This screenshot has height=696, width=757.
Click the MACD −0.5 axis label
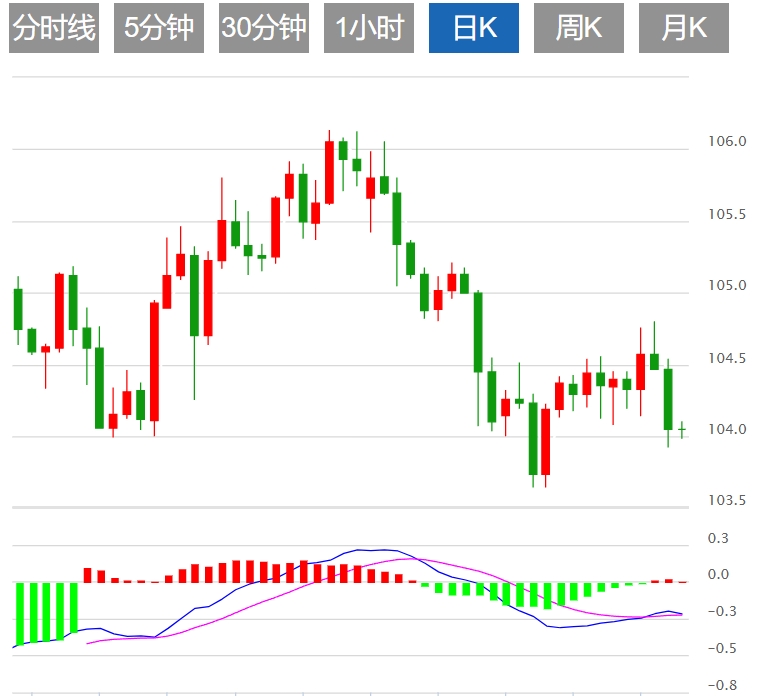[722, 648]
